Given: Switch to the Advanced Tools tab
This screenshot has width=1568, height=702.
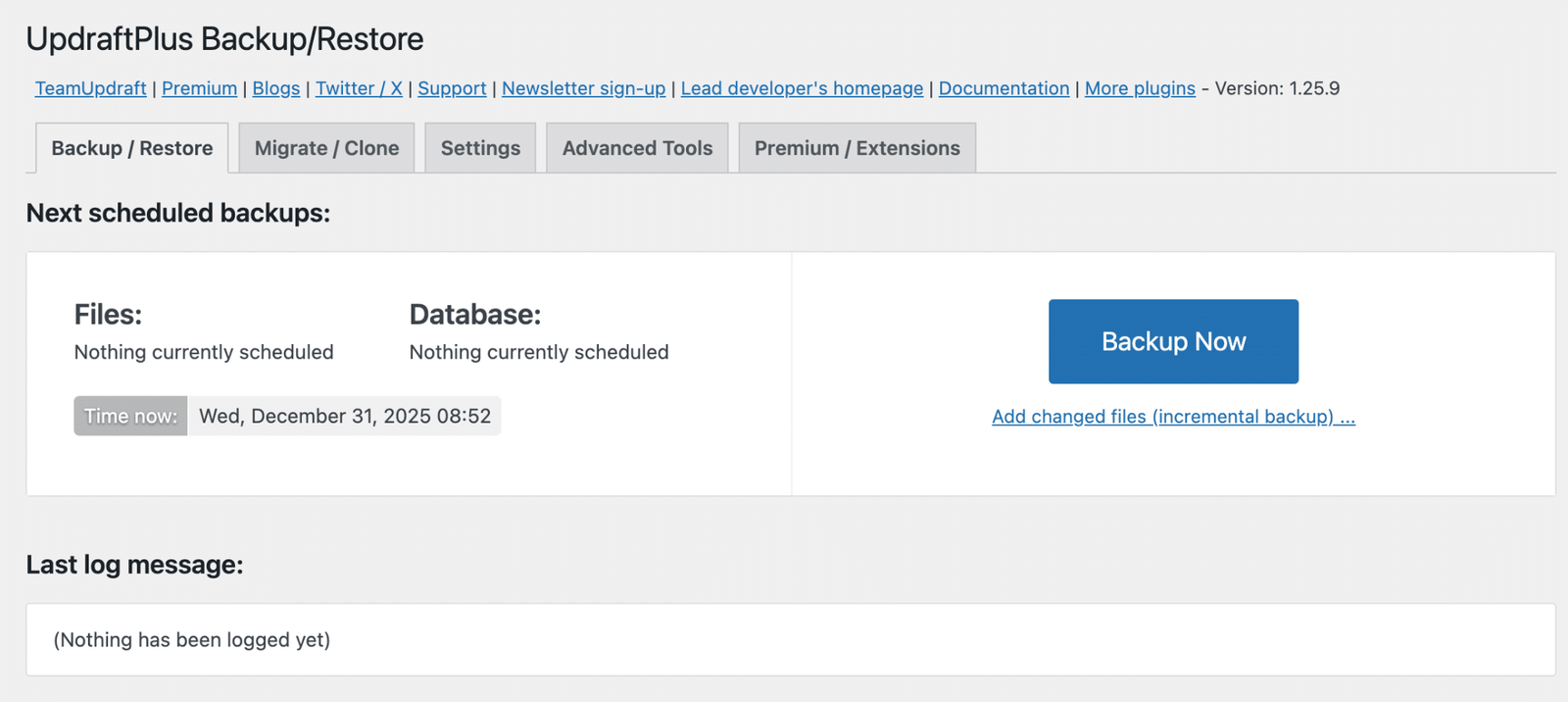Looking at the screenshot, I should (x=637, y=148).
